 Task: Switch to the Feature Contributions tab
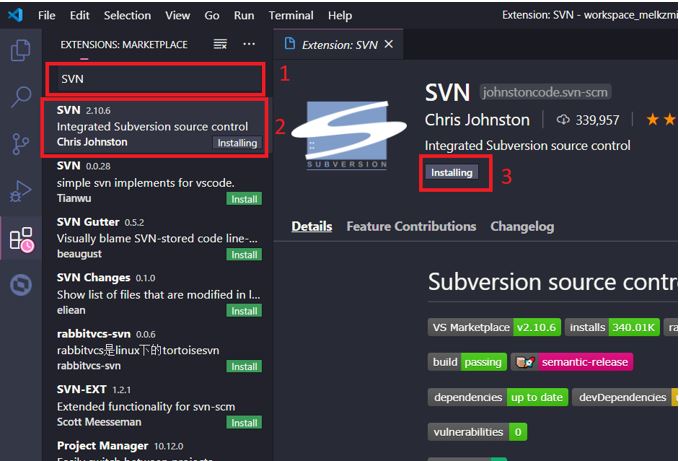(x=411, y=226)
